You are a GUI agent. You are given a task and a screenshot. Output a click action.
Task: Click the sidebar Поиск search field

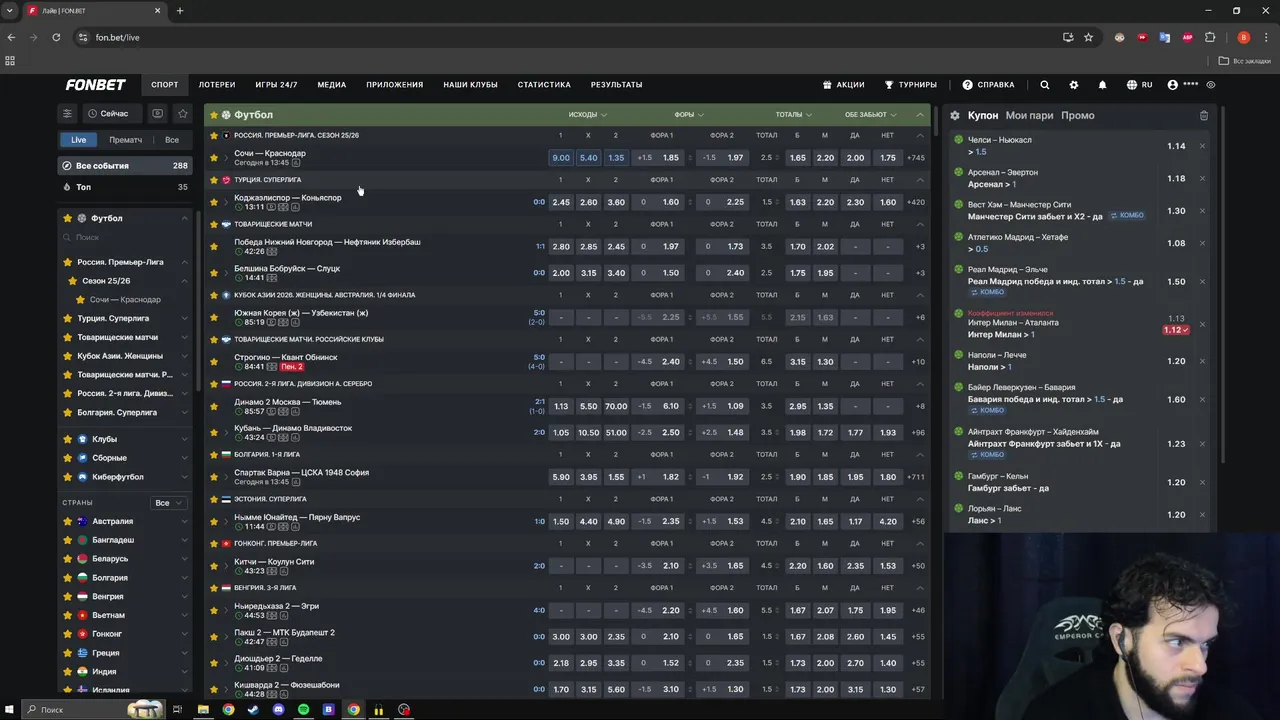pos(125,237)
